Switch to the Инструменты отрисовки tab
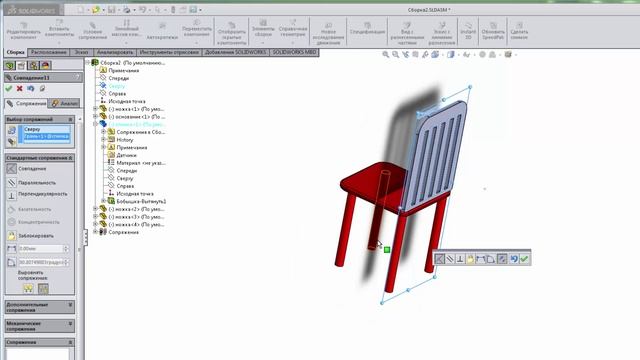 169,52
